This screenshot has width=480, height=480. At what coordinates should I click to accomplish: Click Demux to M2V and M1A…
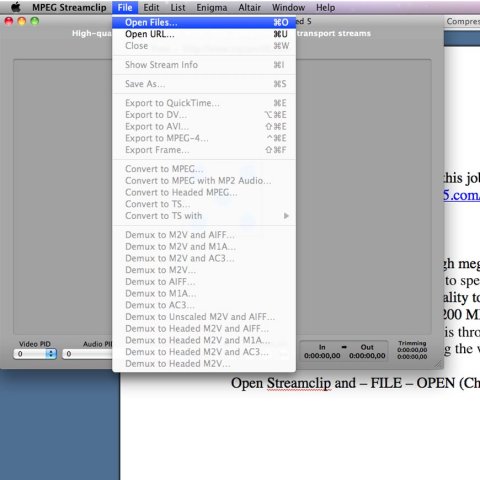point(204,246)
